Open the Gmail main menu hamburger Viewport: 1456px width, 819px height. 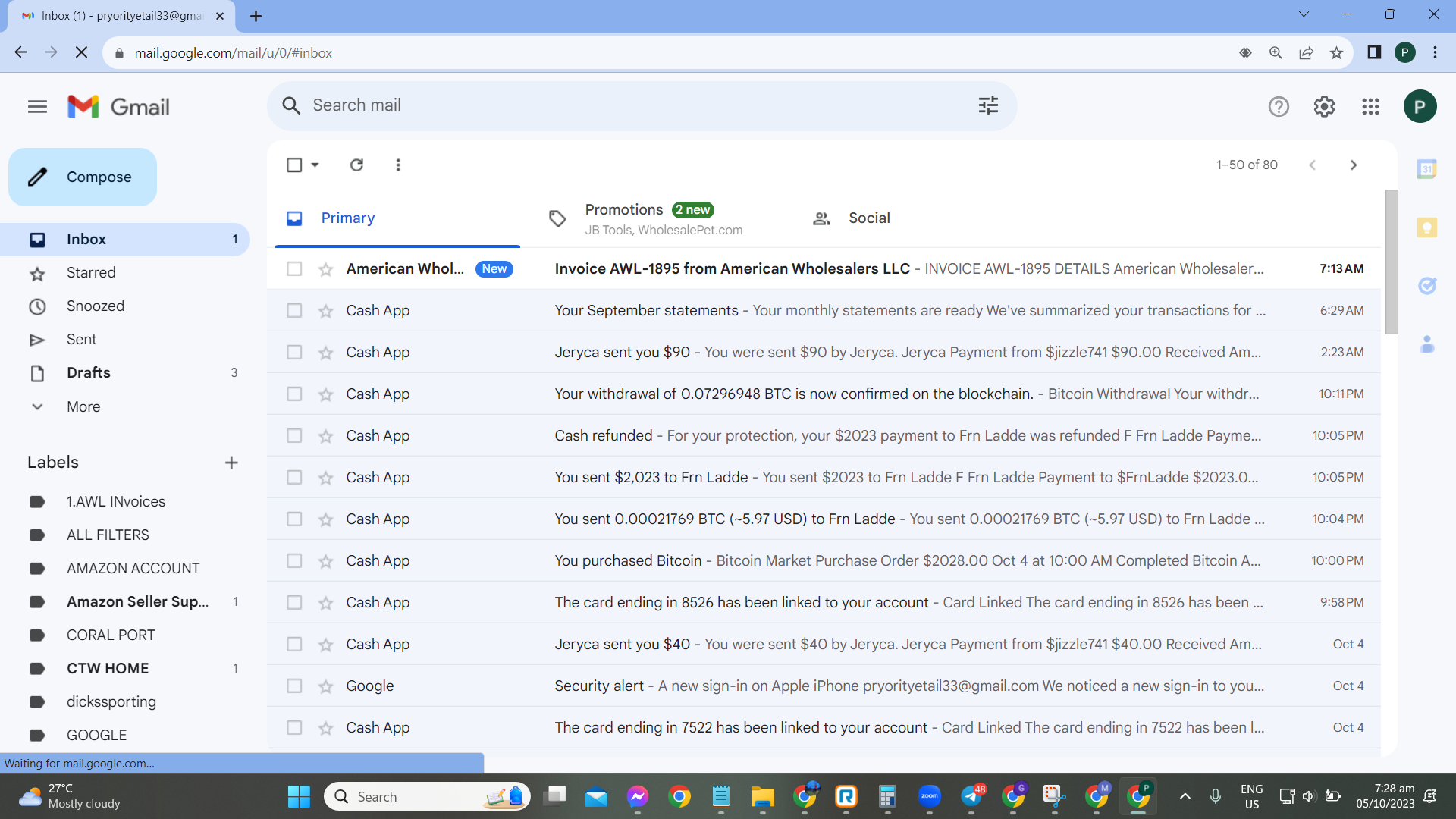point(37,107)
